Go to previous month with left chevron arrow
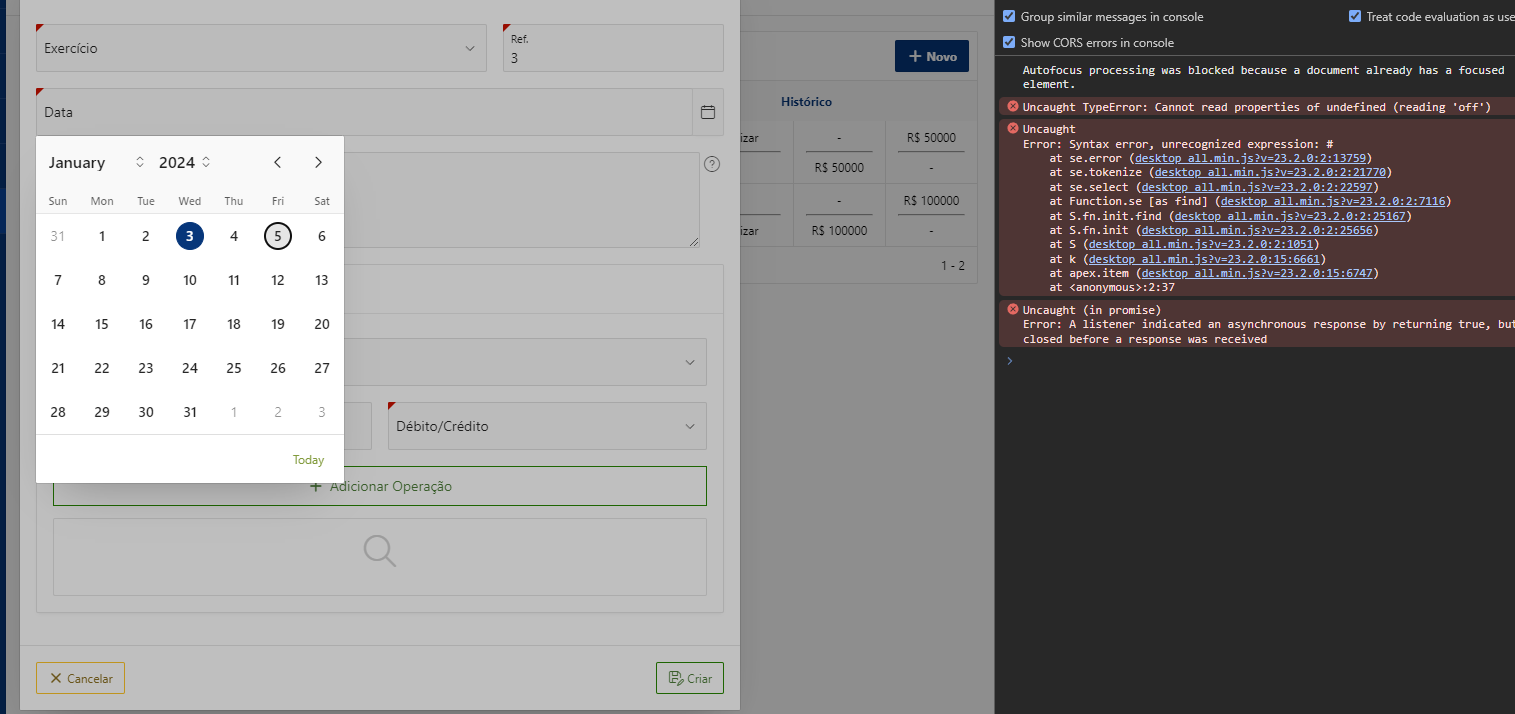 click(x=277, y=162)
